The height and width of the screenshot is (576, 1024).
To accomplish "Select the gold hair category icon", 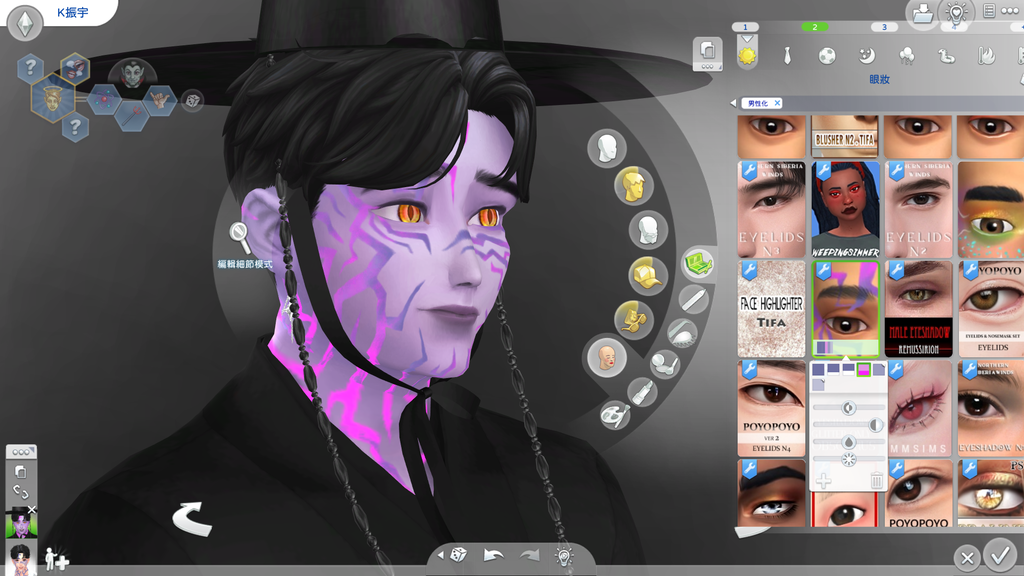I will 633,186.
